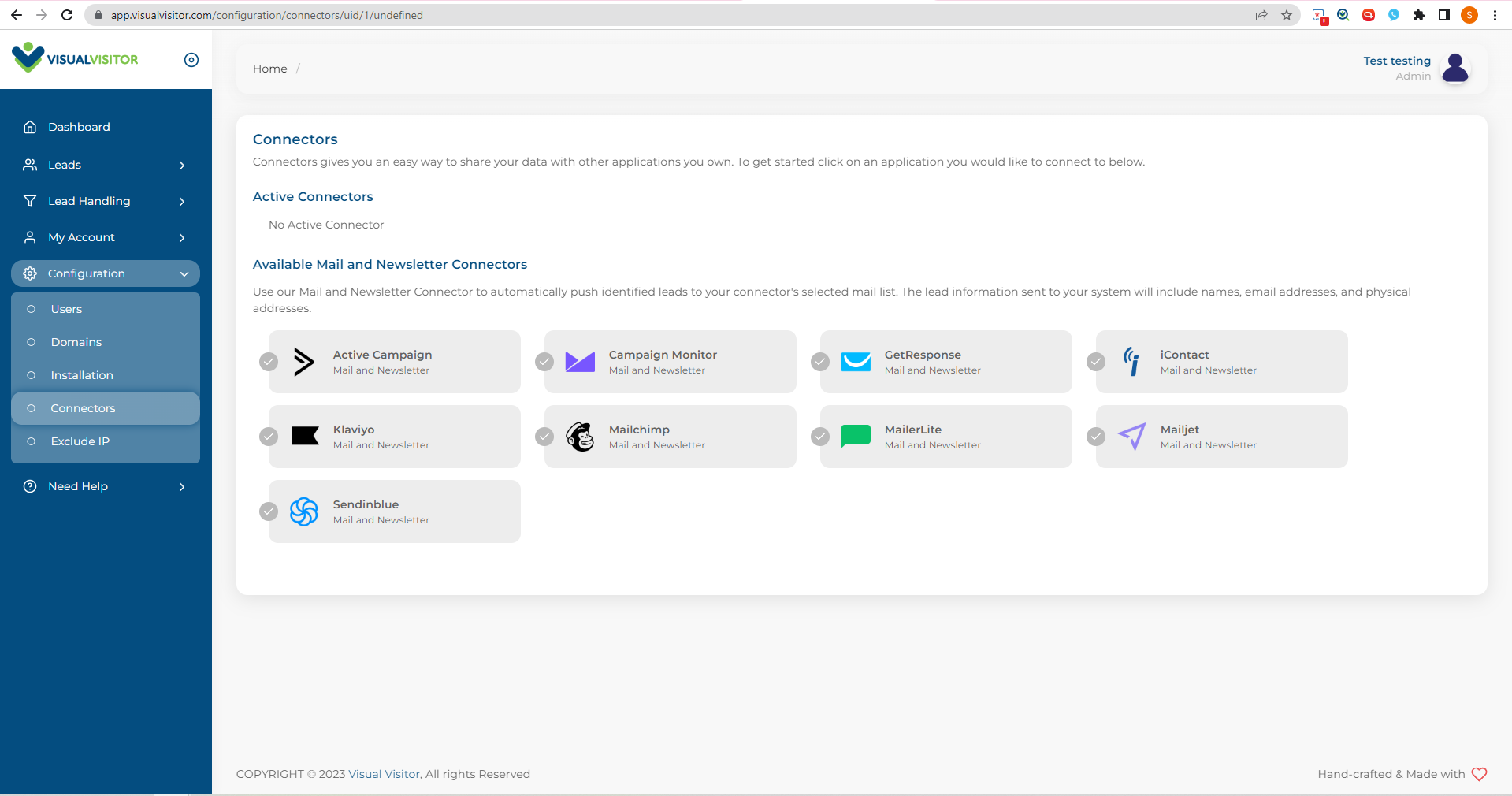The image size is (1512, 796).
Task: Click the Mailjet paper plane logo
Action: (1131, 436)
